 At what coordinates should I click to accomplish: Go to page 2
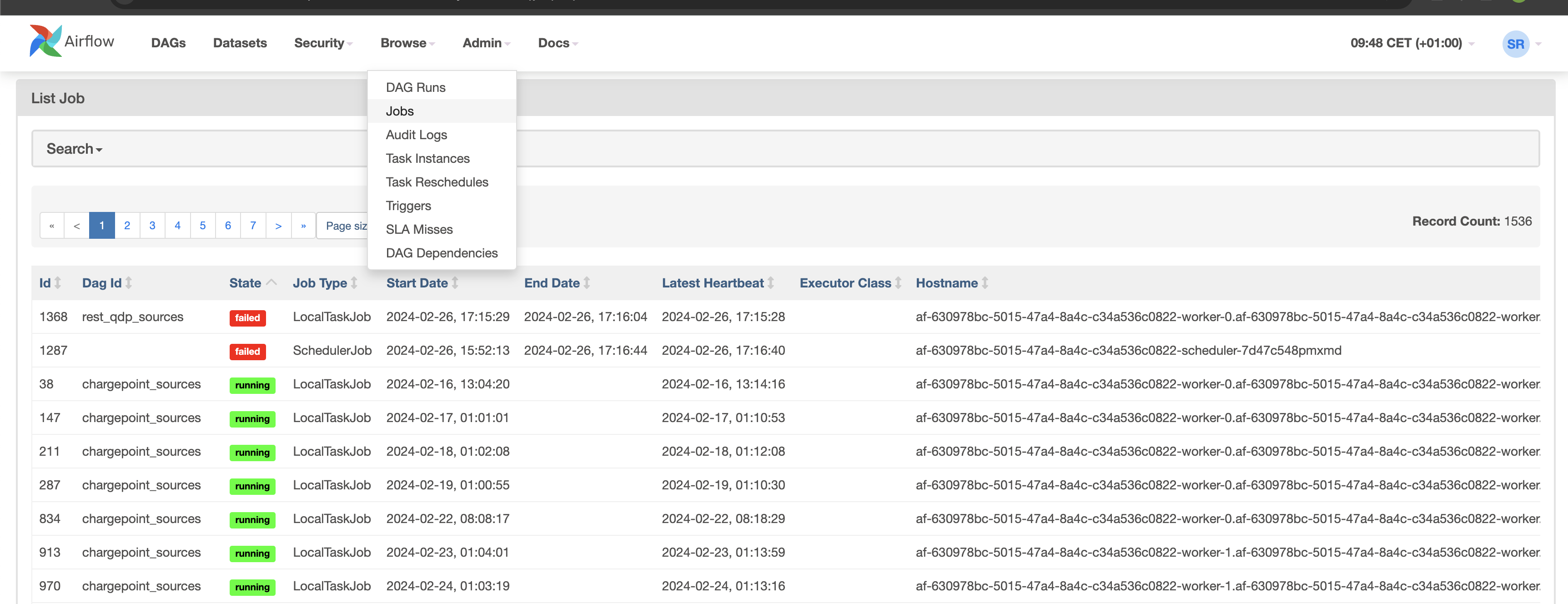tap(127, 226)
